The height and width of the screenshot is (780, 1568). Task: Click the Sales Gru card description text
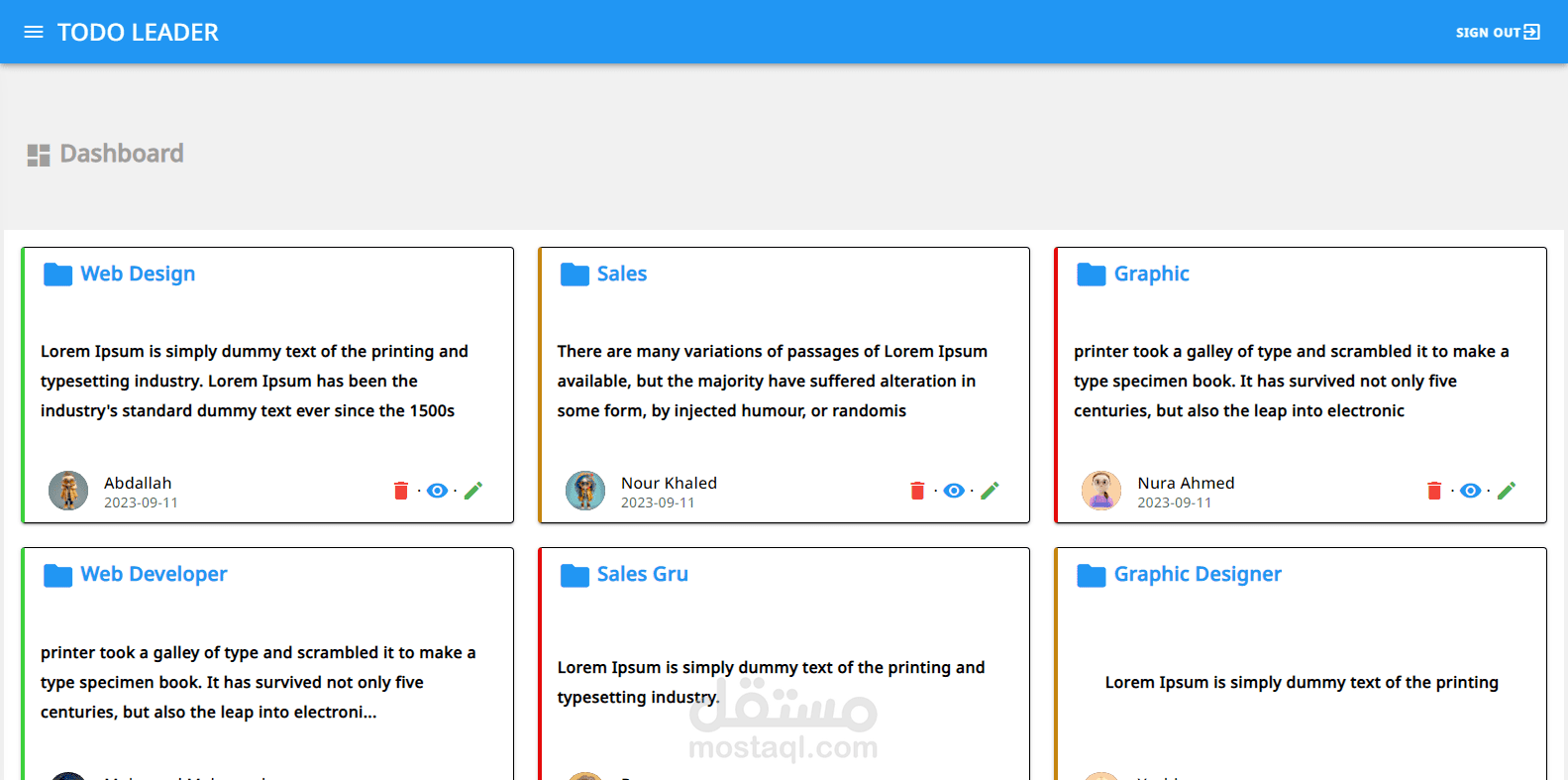tap(771, 682)
